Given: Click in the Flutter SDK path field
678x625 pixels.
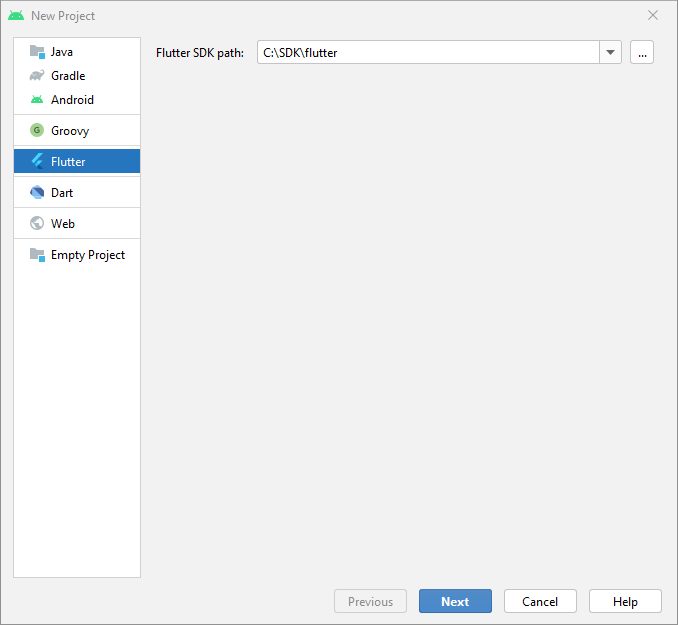Looking at the screenshot, I should (428, 52).
